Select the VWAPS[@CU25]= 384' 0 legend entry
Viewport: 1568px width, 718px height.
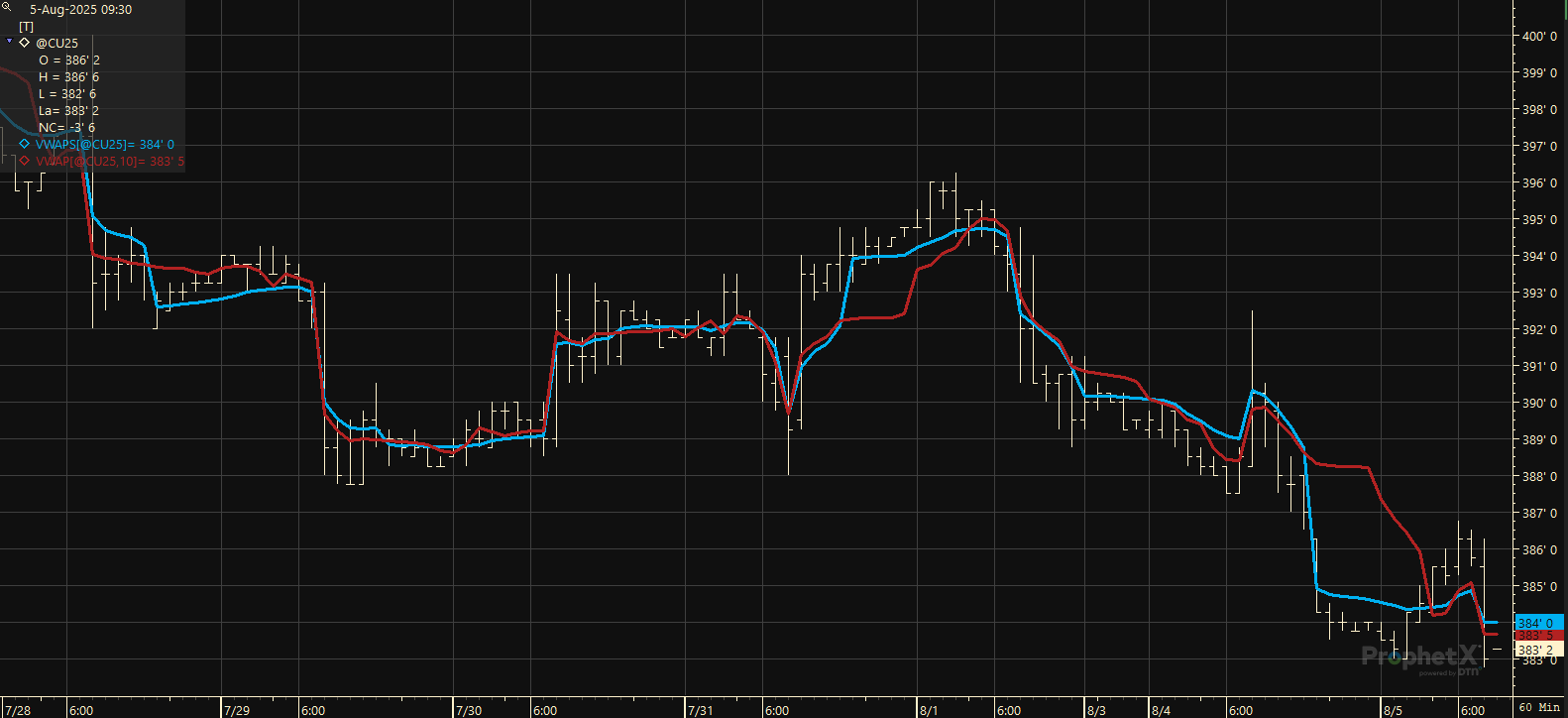[x=105, y=145]
